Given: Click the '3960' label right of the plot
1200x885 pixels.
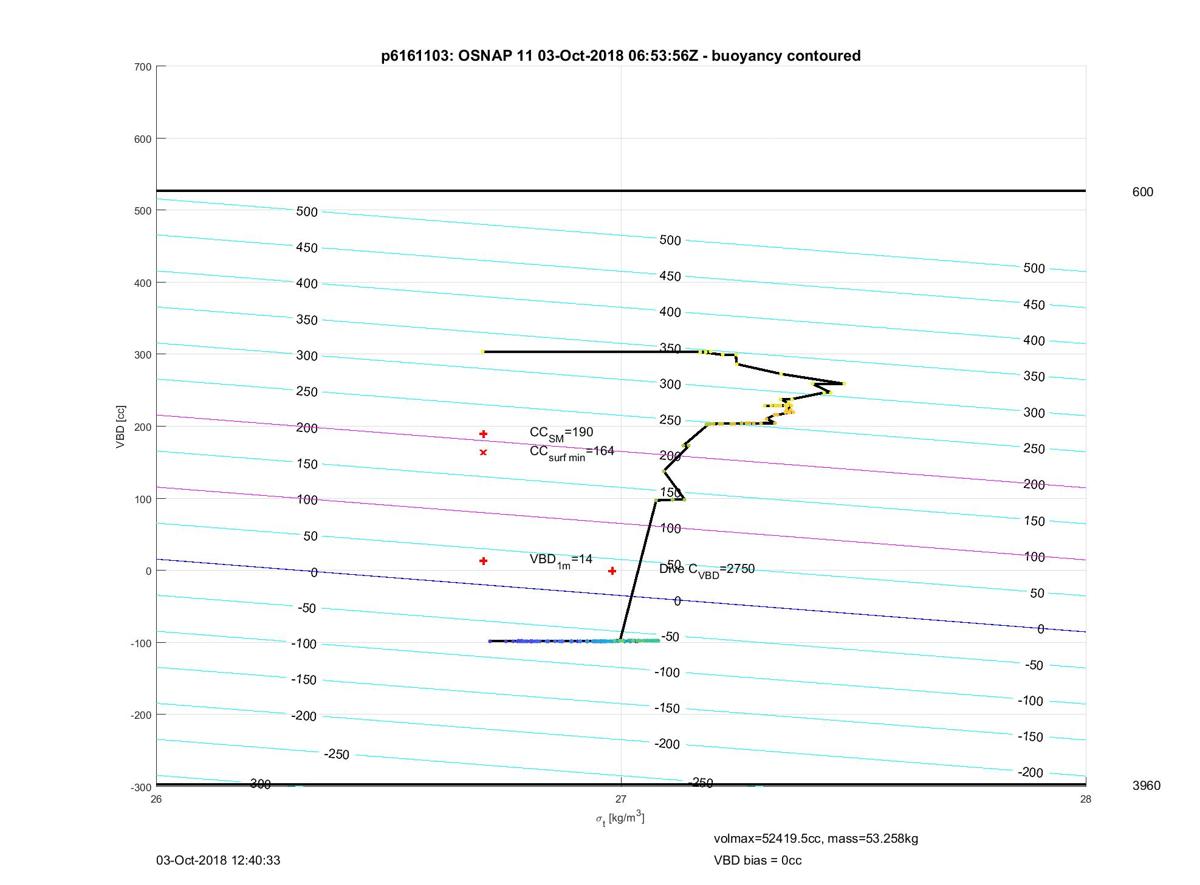Looking at the screenshot, I should [x=1146, y=786].
